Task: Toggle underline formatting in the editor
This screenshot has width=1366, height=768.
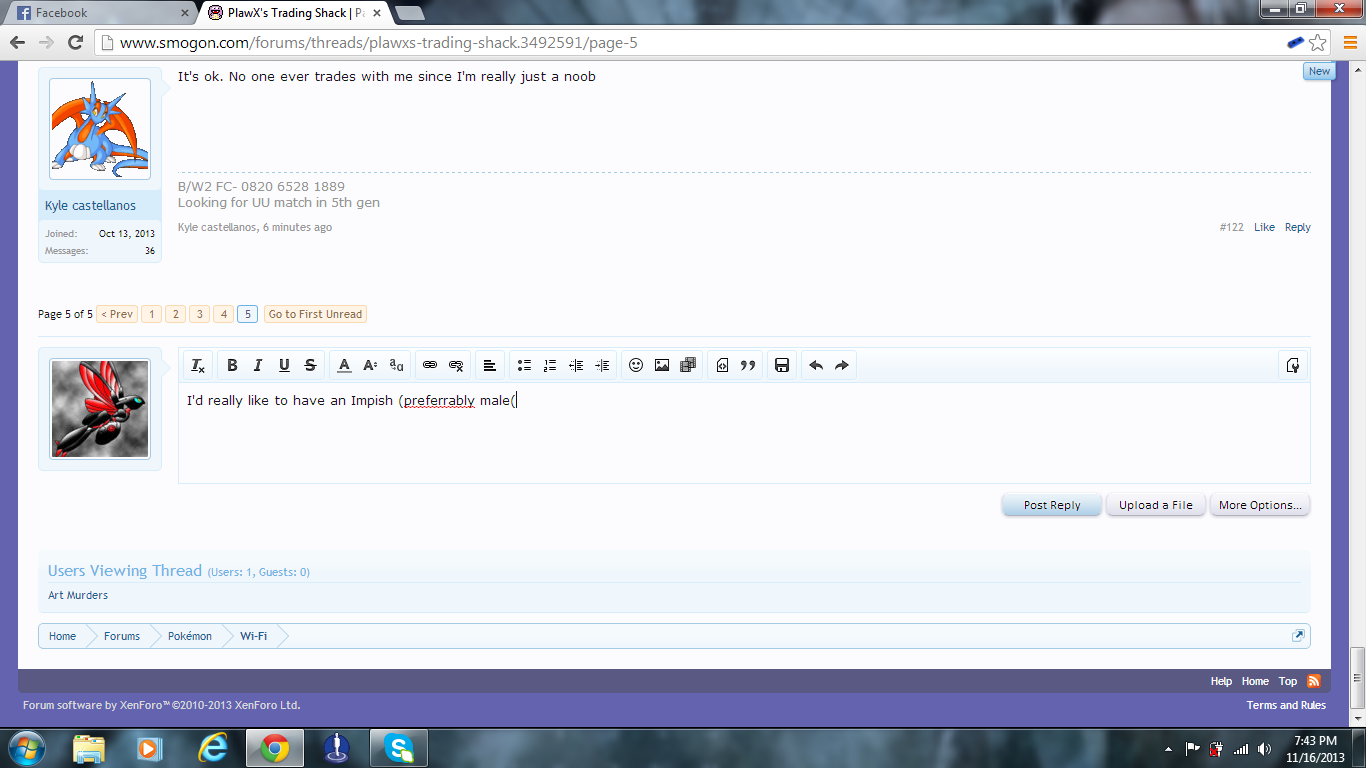Action: (284, 366)
